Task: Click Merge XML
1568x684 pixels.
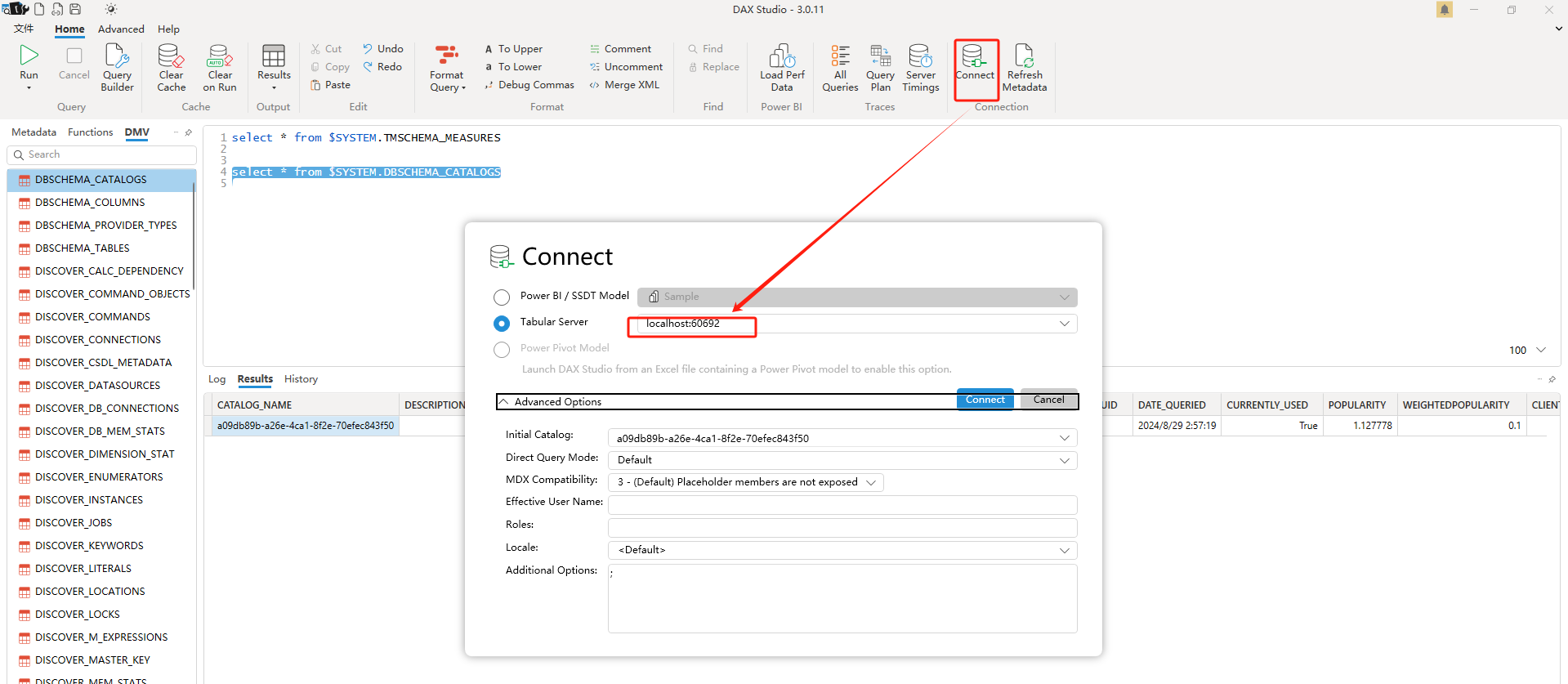Action: pos(624,85)
